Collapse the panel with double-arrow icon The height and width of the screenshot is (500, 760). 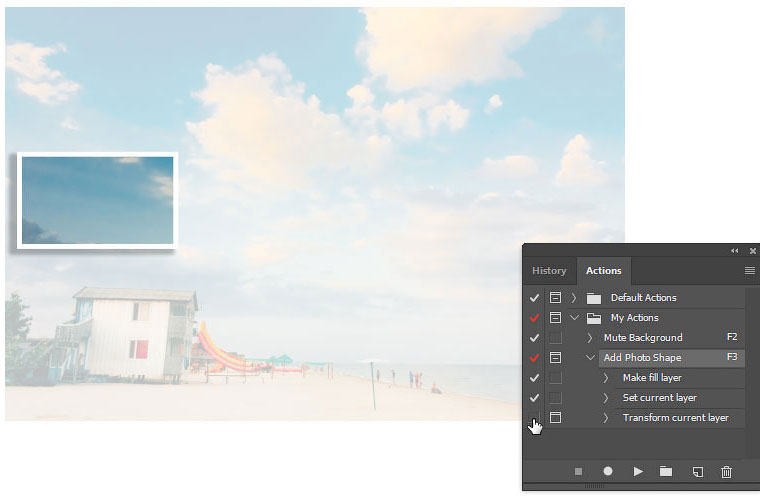coord(734,250)
